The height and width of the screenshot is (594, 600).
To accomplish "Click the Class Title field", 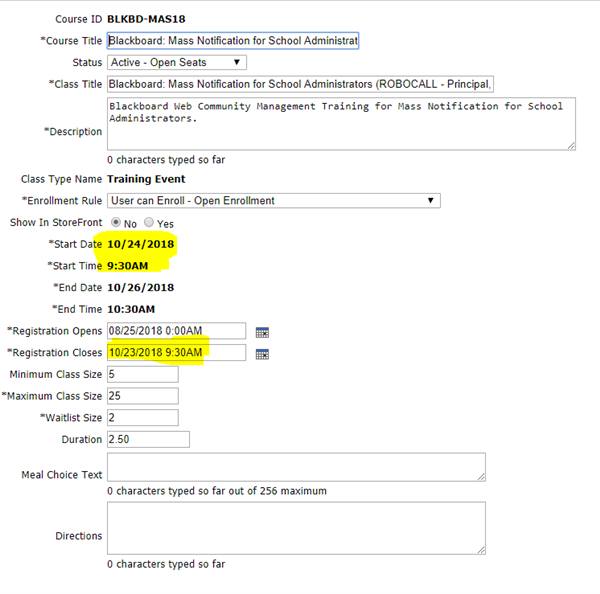I will [300, 84].
